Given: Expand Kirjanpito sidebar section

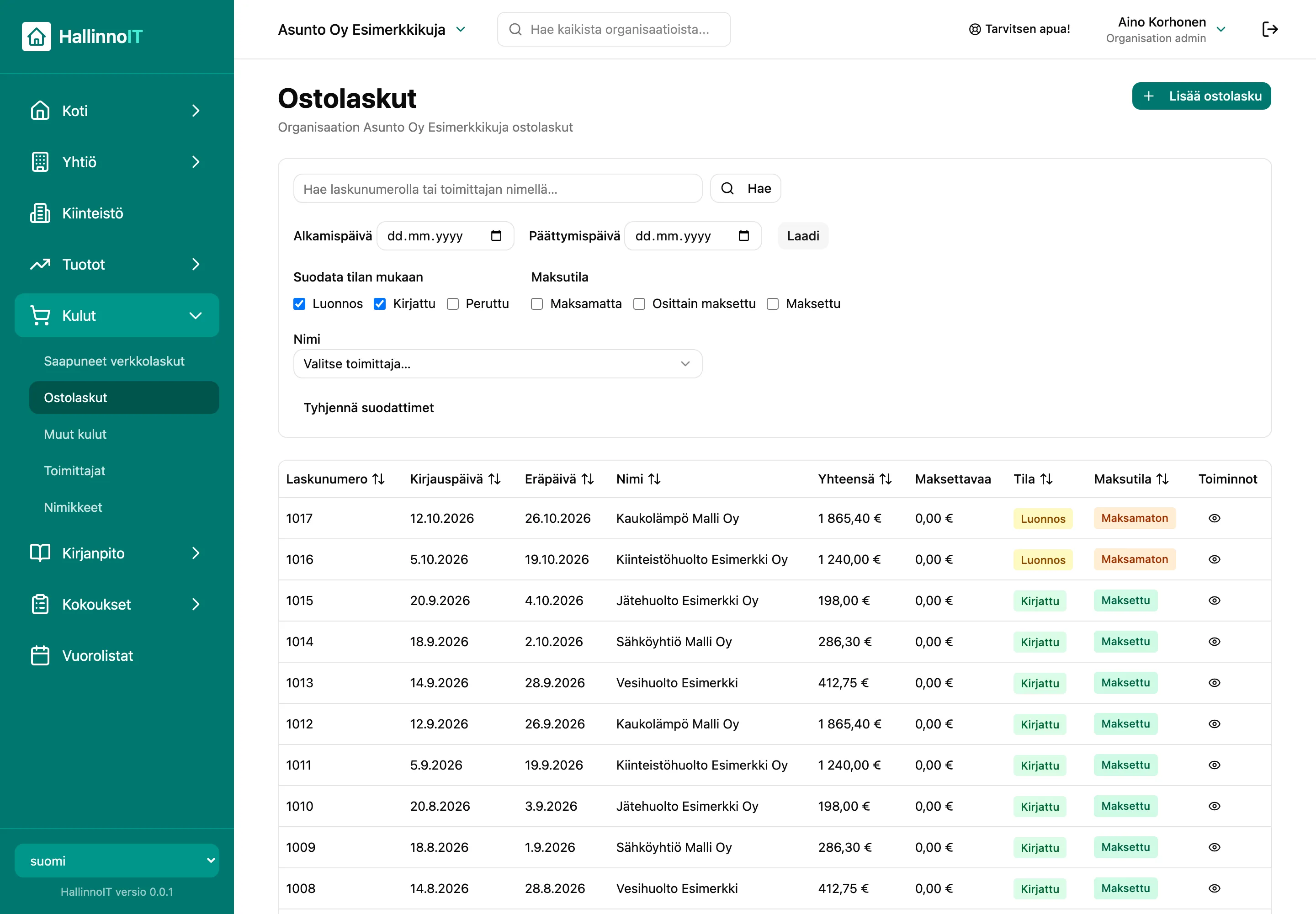Looking at the screenshot, I should 117,553.
